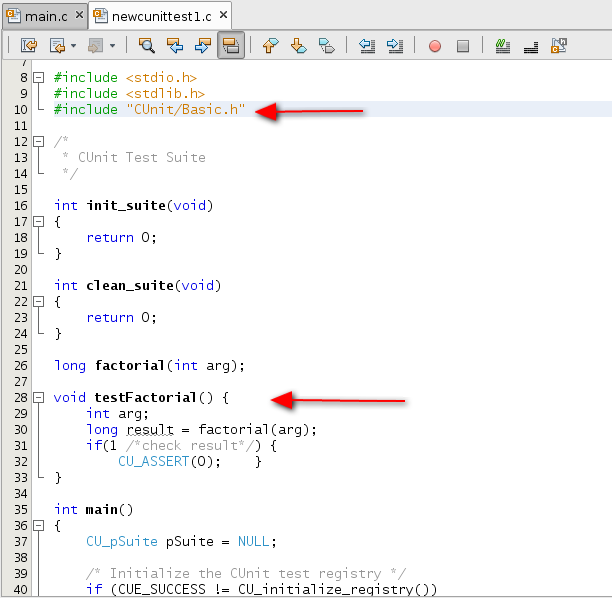Open the Back navigation history dropdown arrow
The height and width of the screenshot is (598, 612).
click(x=73, y=46)
